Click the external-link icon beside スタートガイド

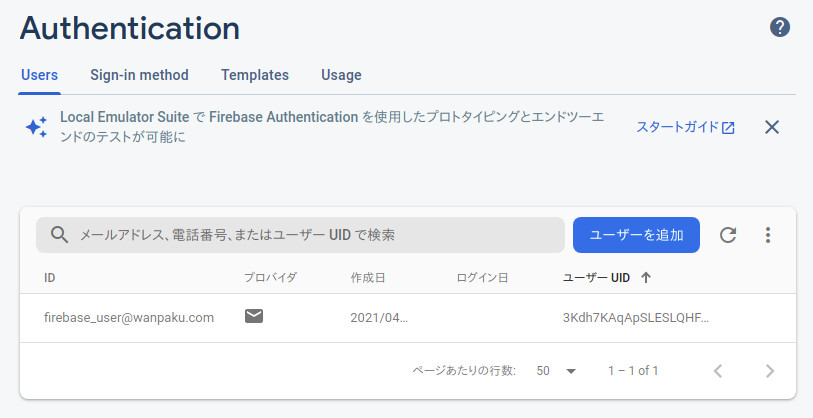(x=728, y=128)
